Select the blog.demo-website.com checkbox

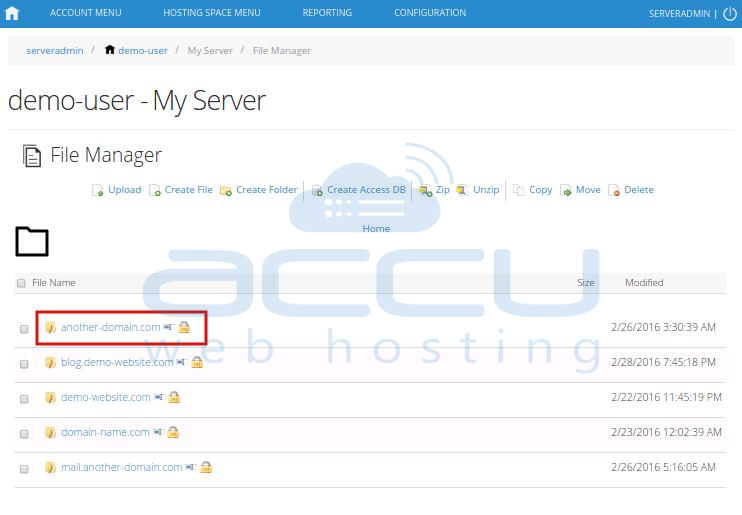[24, 363]
